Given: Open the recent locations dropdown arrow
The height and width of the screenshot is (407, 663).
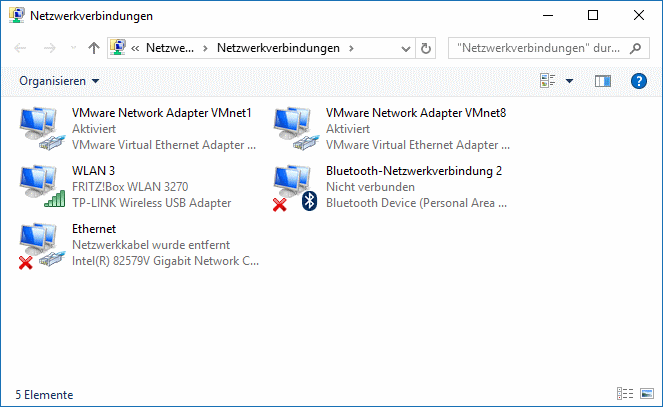Looking at the screenshot, I should (x=73, y=48).
